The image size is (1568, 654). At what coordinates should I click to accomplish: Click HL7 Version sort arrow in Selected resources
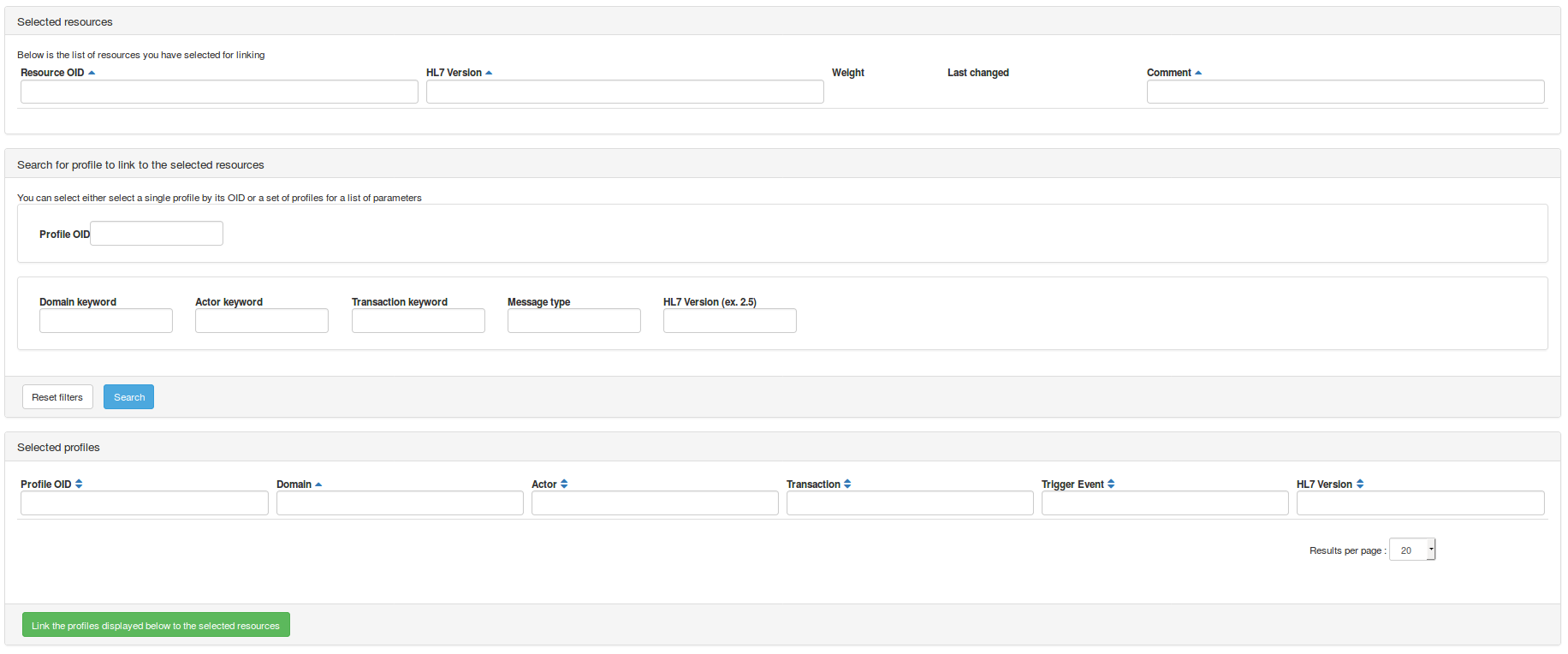pos(489,73)
